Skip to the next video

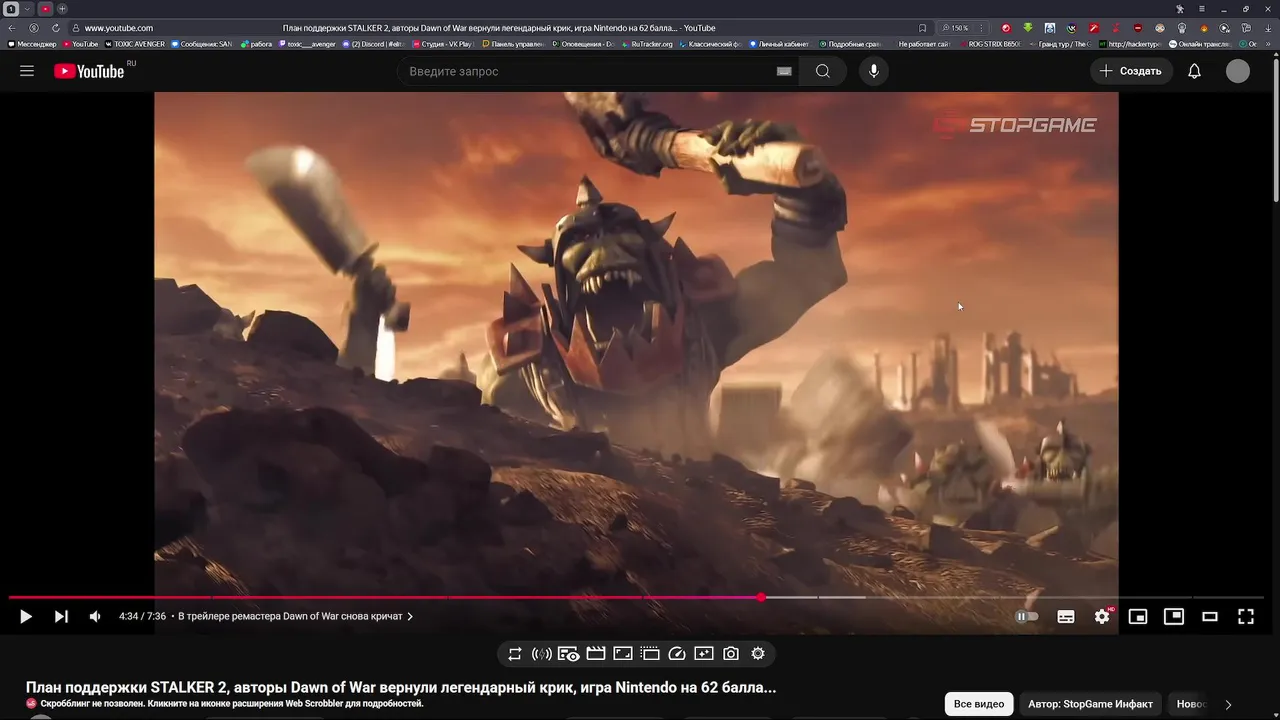point(61,617)
